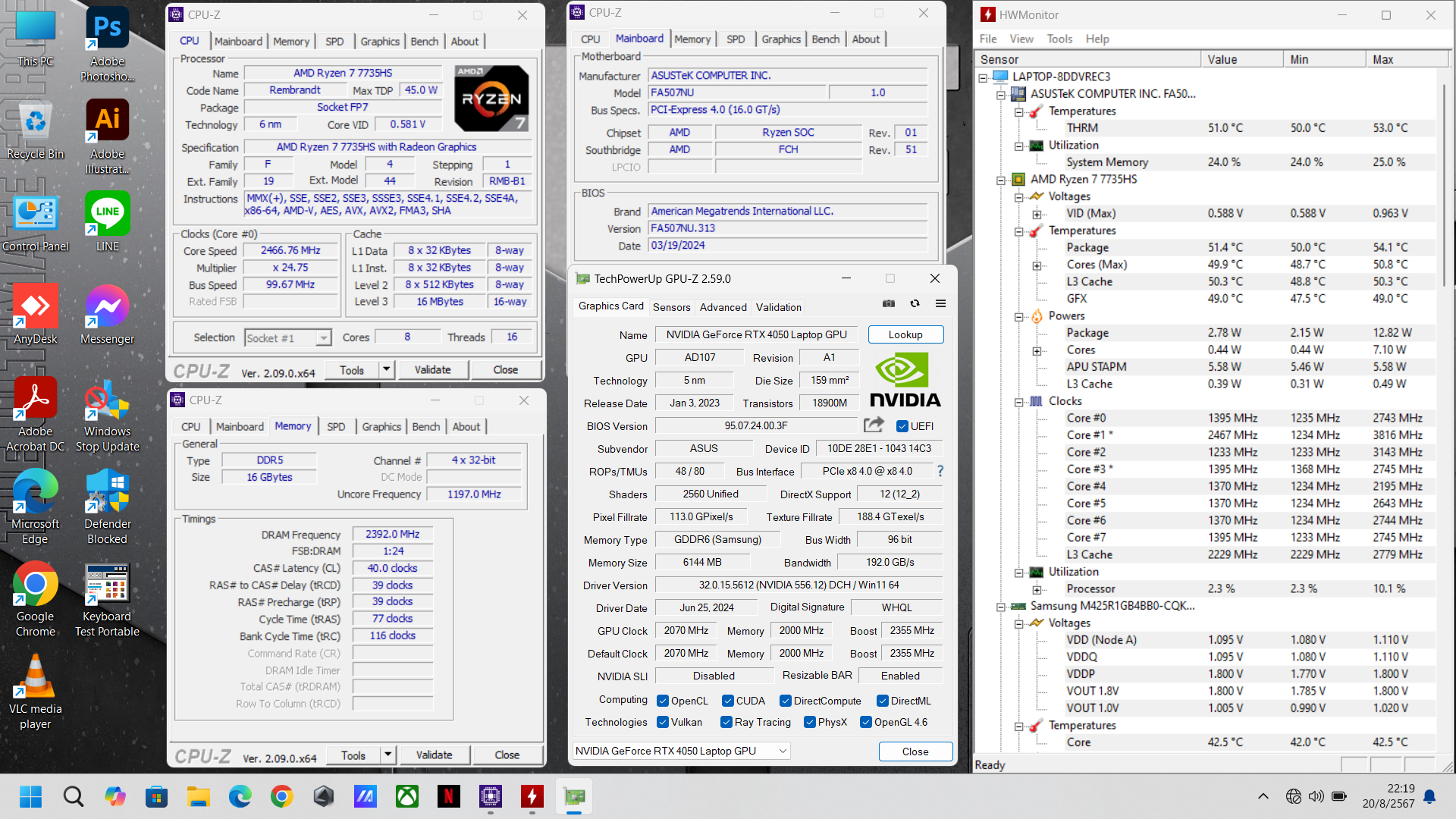
Task: Click the Close button in GPU-Z
Action: pyautogui.click(x=915, y=752)
